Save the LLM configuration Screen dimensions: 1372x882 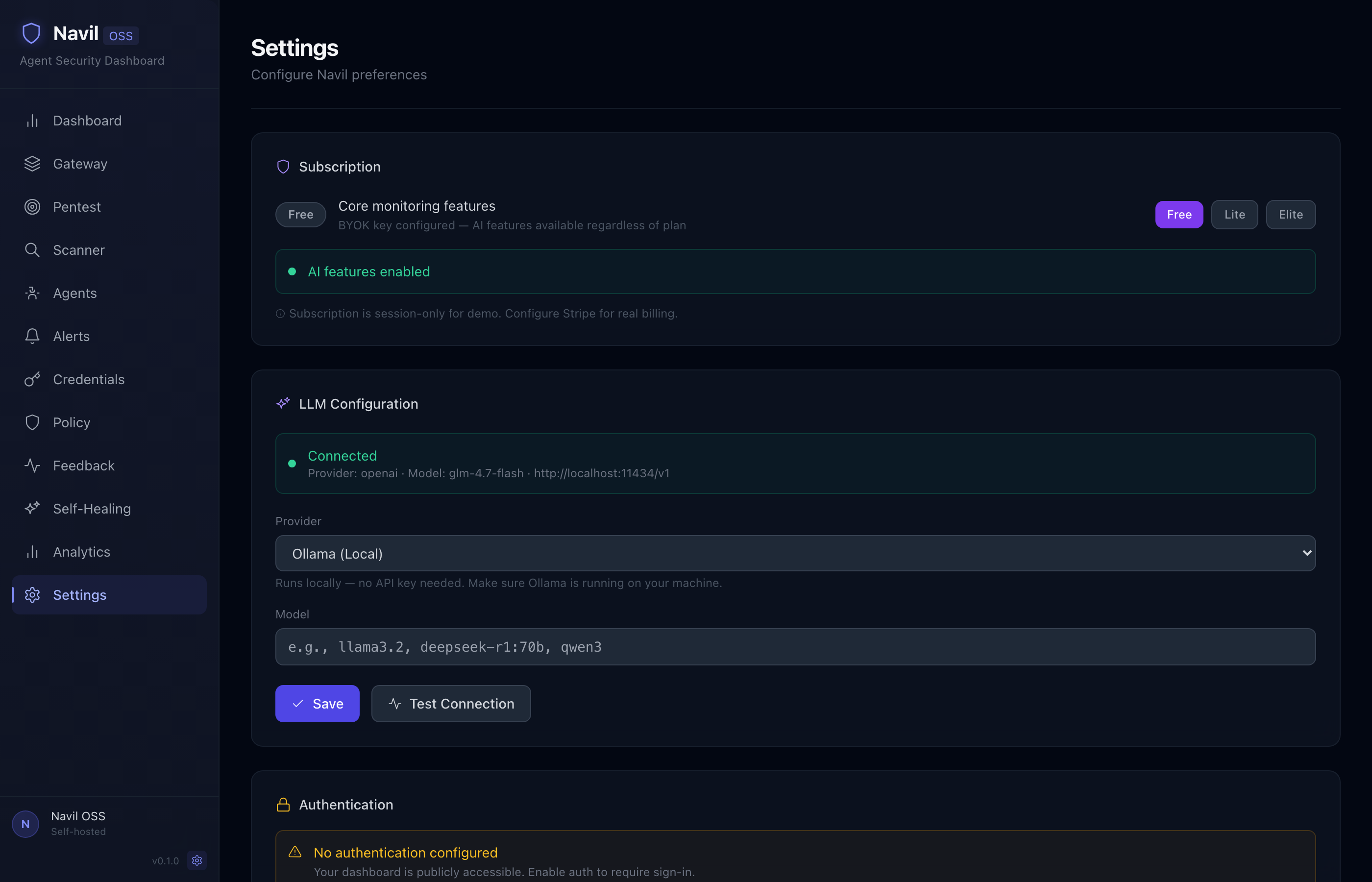pyautogui.click(x=317, y=703)
